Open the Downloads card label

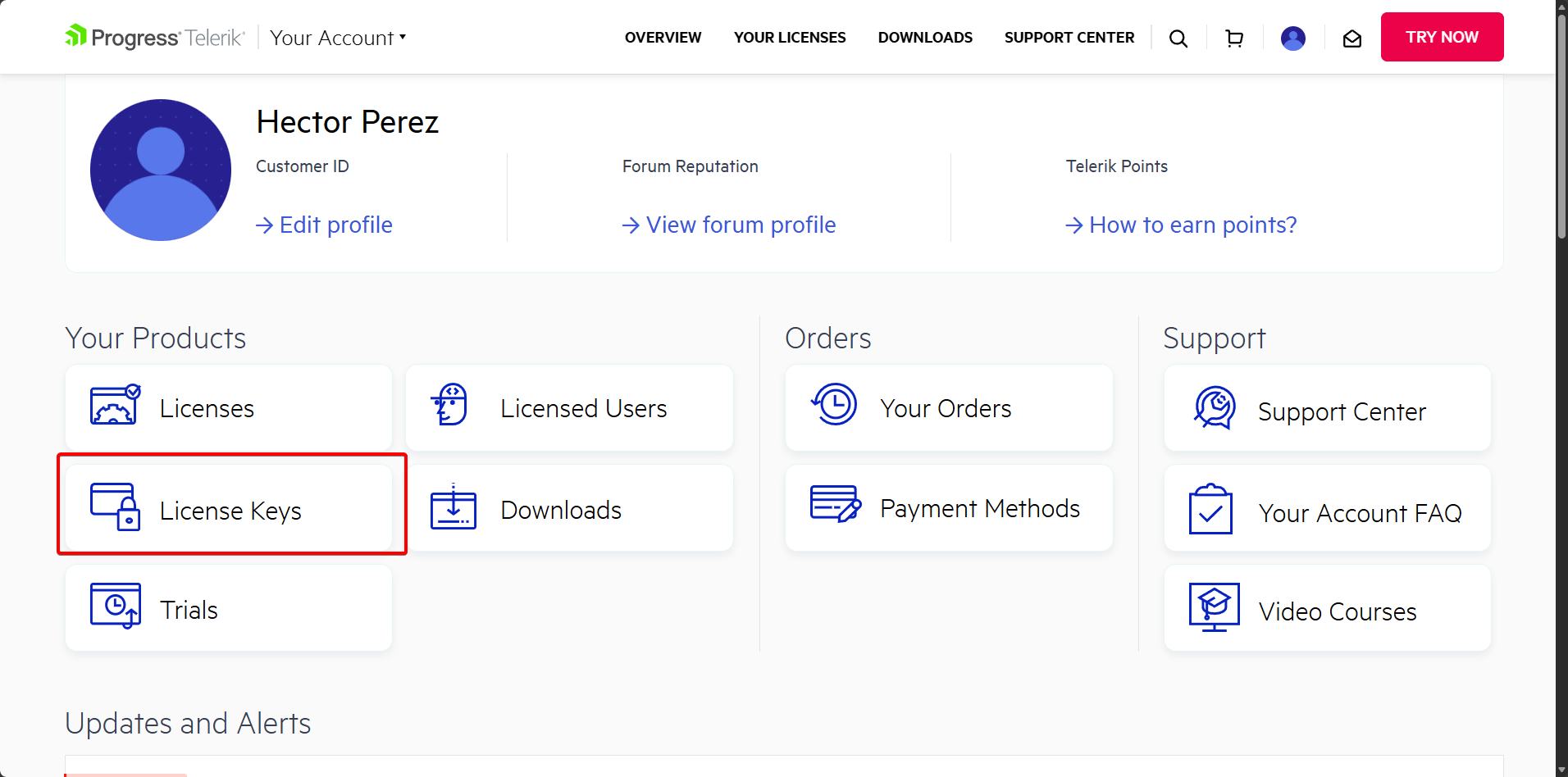tap(561, 510)
